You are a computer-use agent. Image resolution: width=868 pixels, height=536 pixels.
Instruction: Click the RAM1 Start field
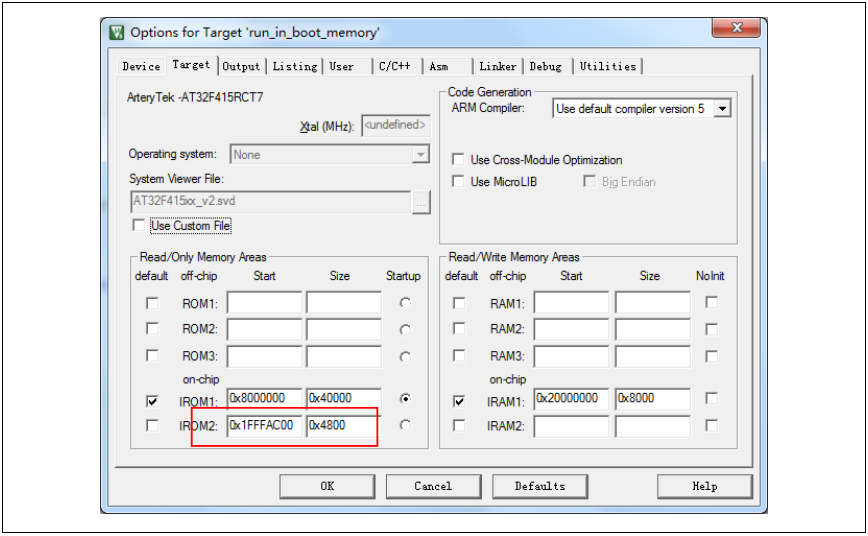point(571,303)
